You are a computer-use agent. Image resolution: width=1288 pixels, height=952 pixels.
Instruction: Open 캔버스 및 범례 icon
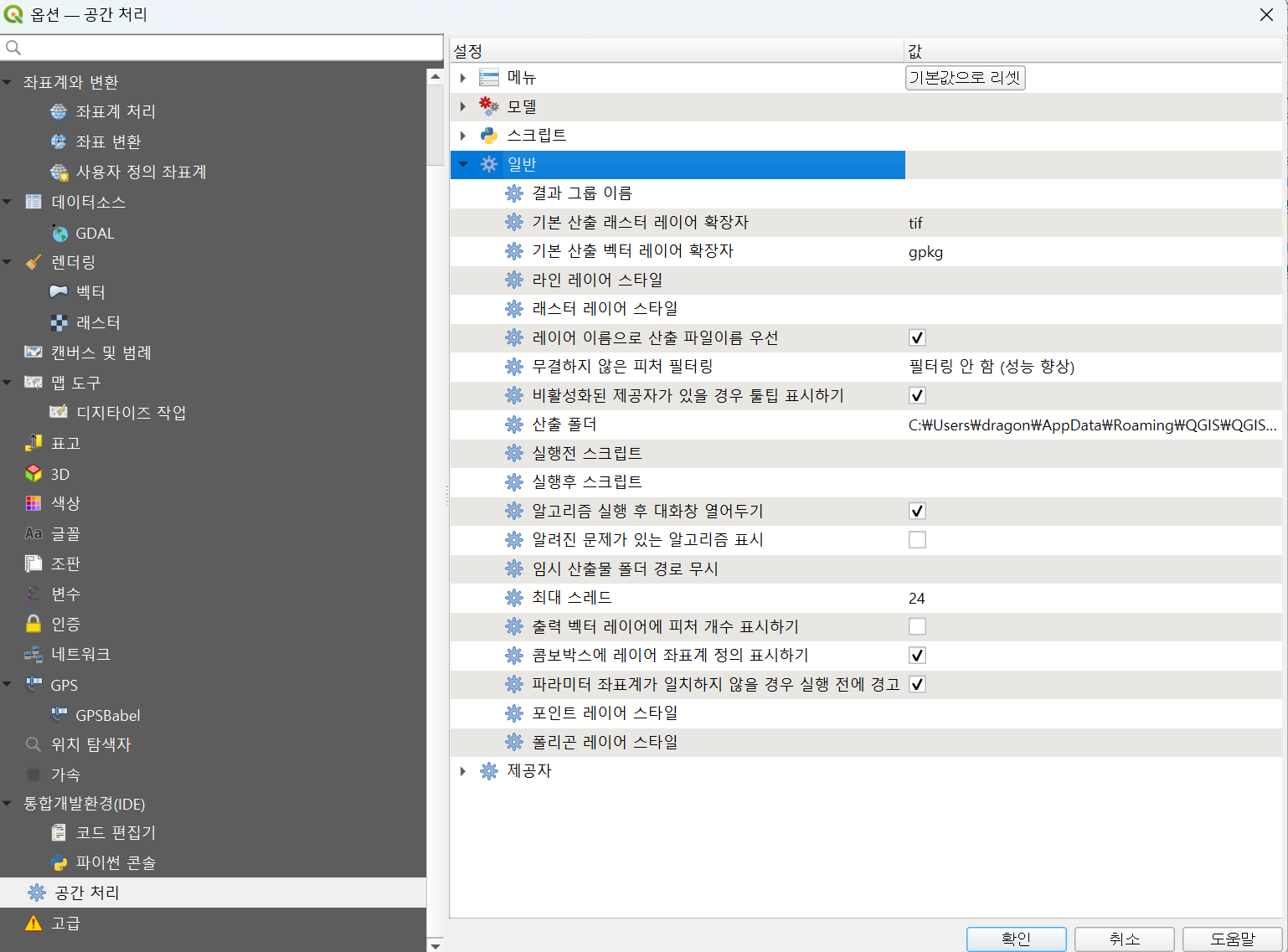[33, 352]
